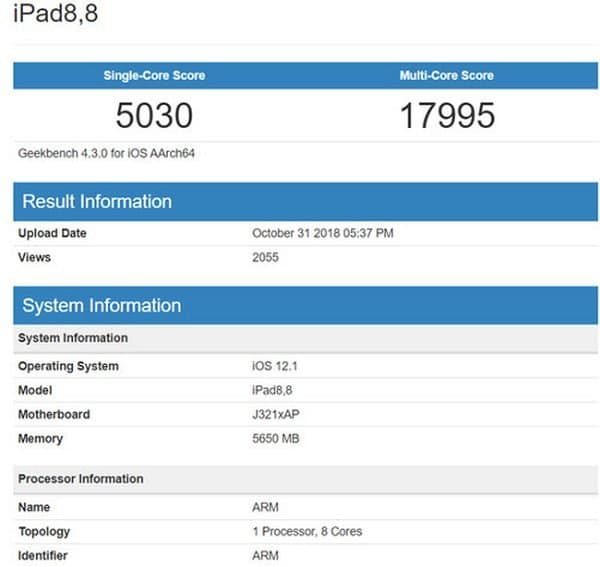Select the iOS 12.1 value

coord(275,366)
